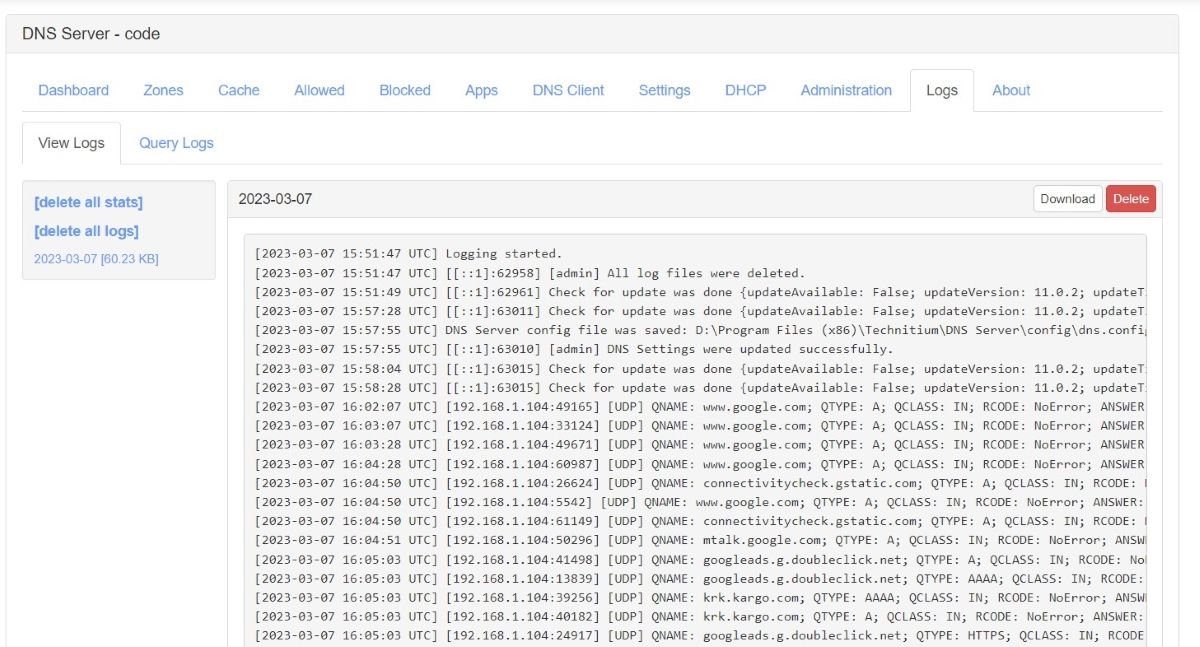Click the delete all logs link

86,231
